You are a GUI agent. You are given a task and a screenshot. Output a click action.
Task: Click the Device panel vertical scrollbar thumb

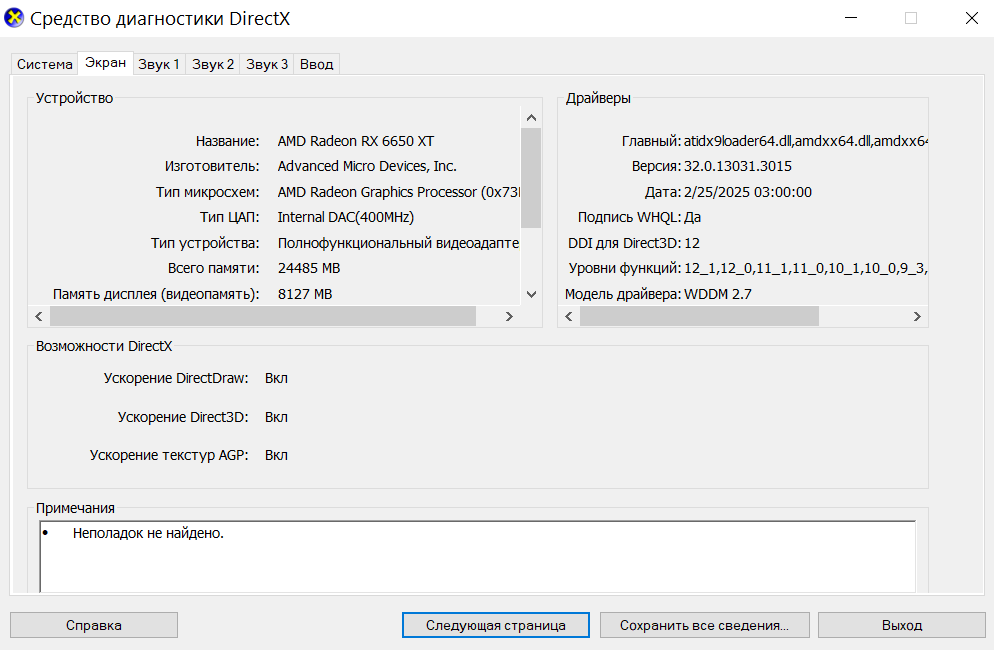coord(531,178)
